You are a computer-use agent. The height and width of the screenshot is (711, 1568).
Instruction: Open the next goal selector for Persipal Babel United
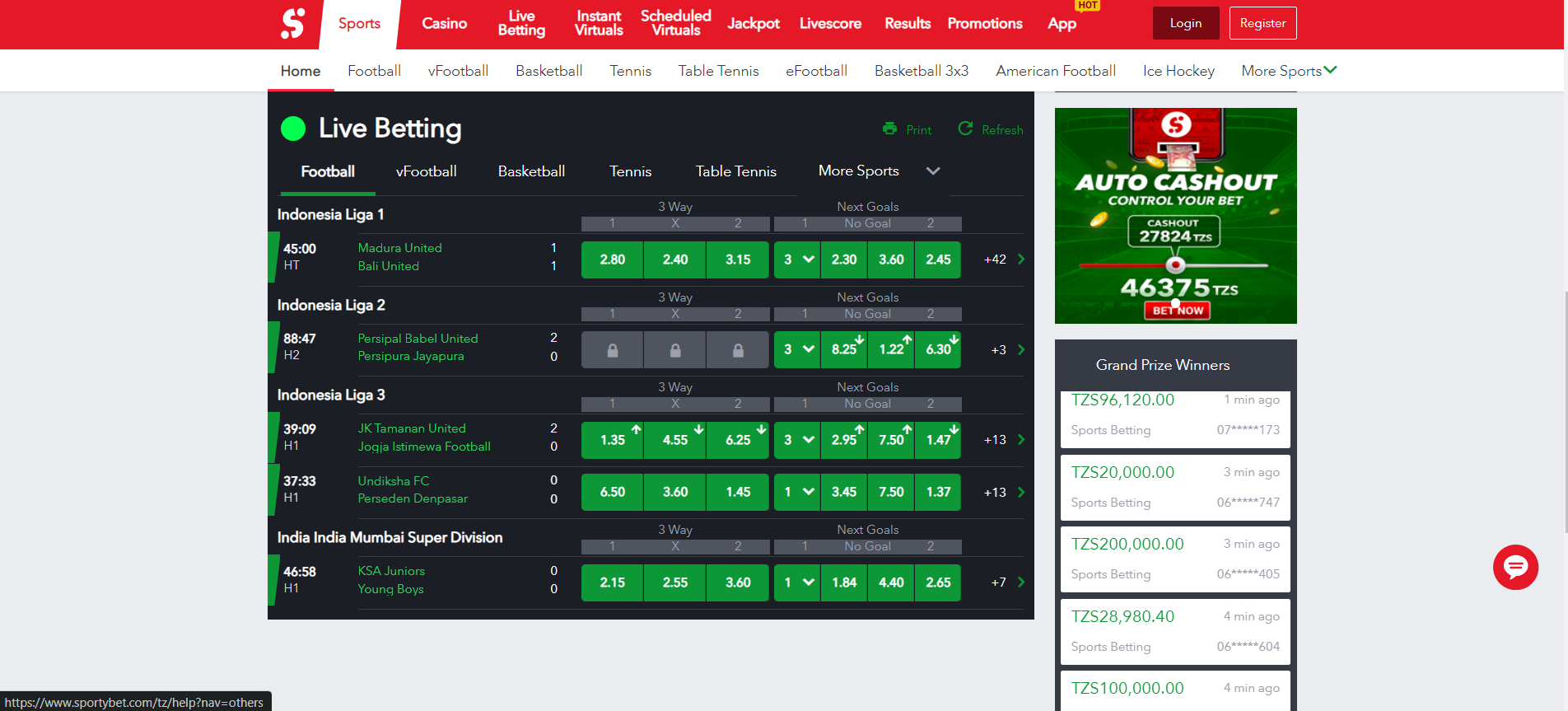tap(797, 350)
